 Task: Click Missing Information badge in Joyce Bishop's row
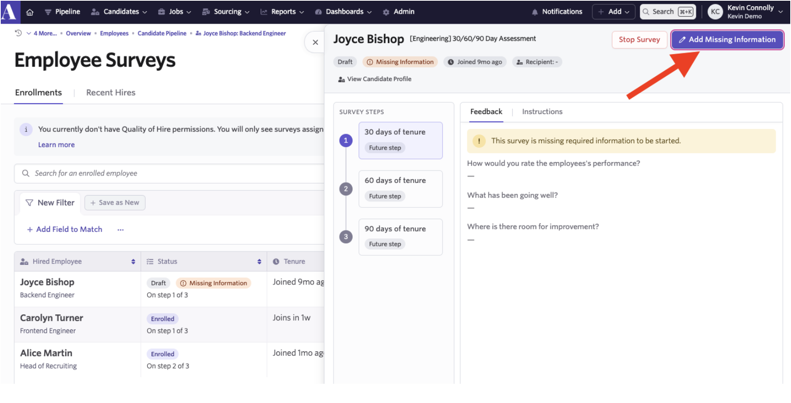tap(213, 283)
